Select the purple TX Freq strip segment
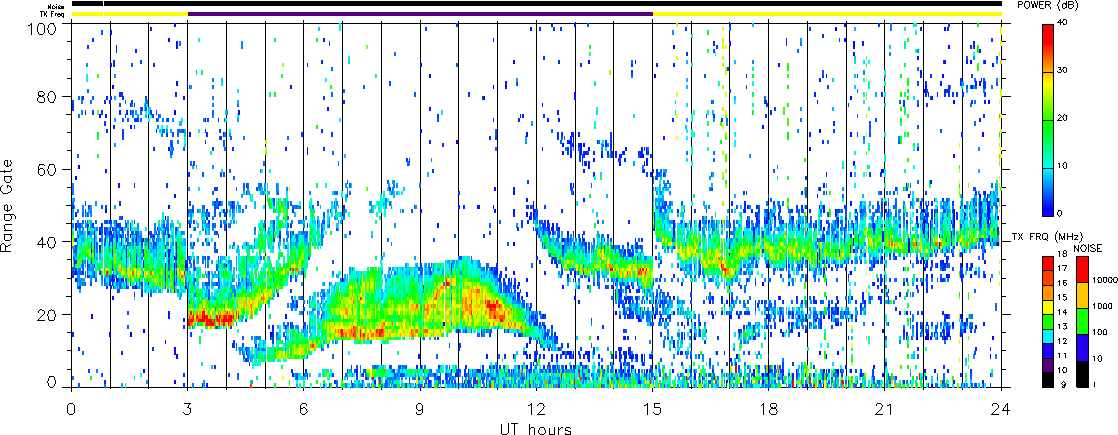Viewport: 1118px width, 435px height. [421, 14]
